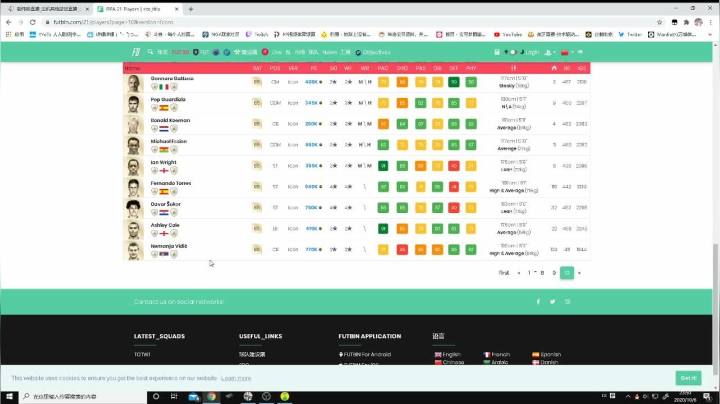Open the FUT 20 menu link

[x=180, y=52]
